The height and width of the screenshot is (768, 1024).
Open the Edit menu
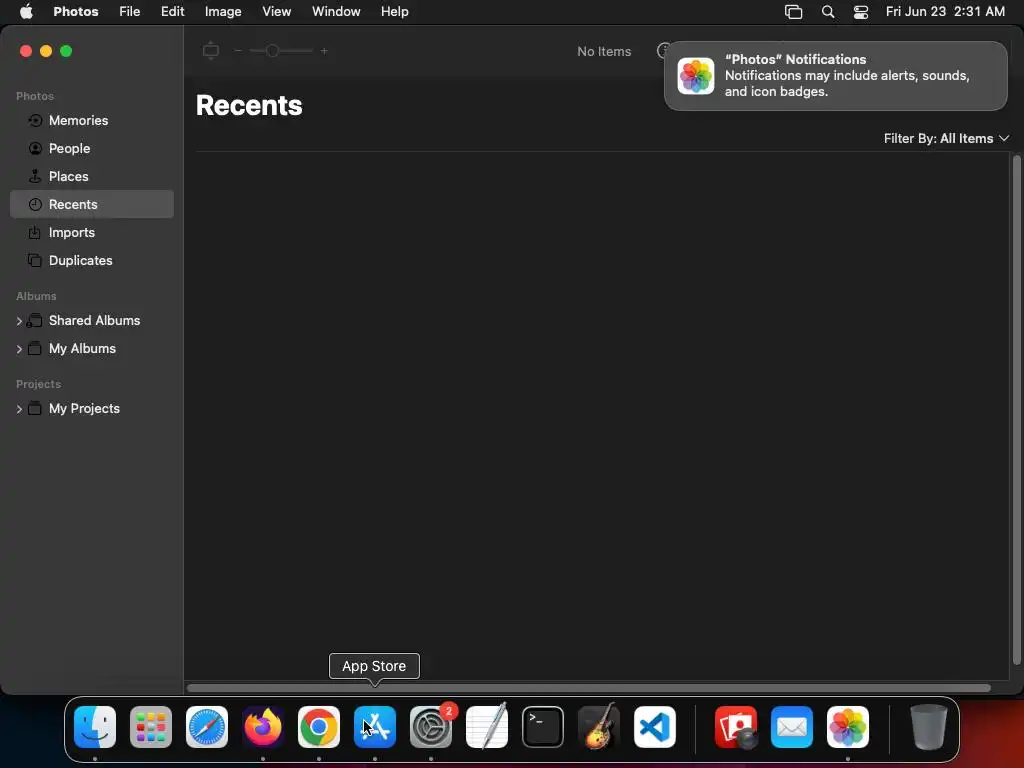(x=172, y=12)
